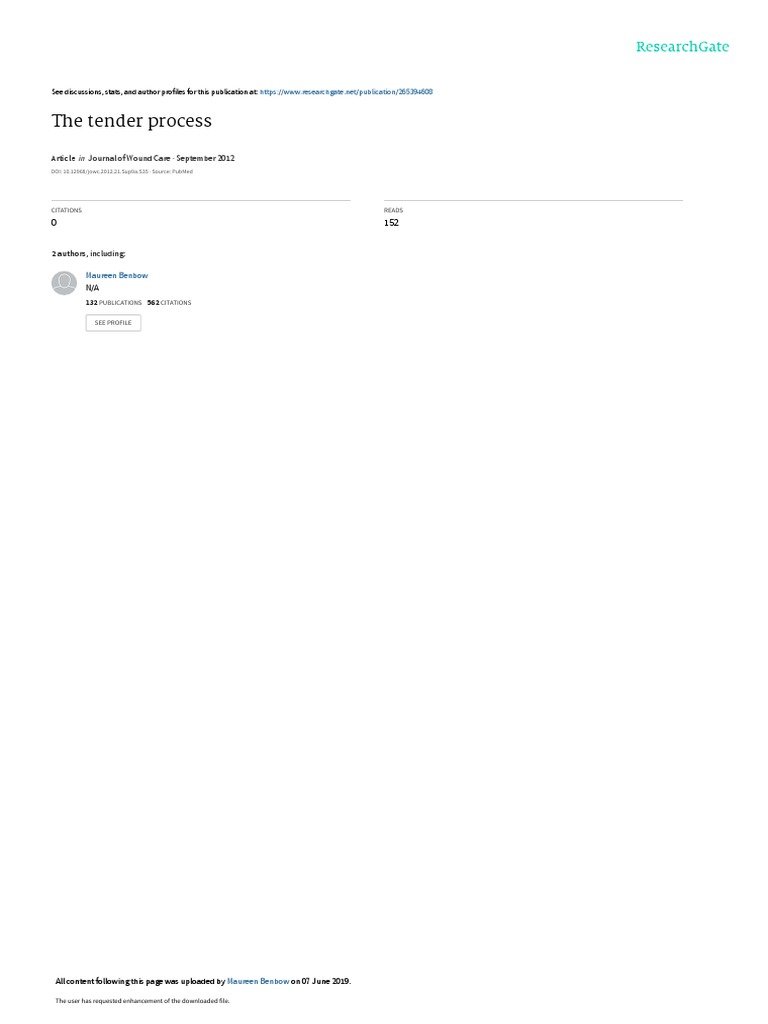Image resolution: width=768 pixels, height=1024 pixels.
Task: Select the Journal of Wound Care text
Action: tap(129, 158)
